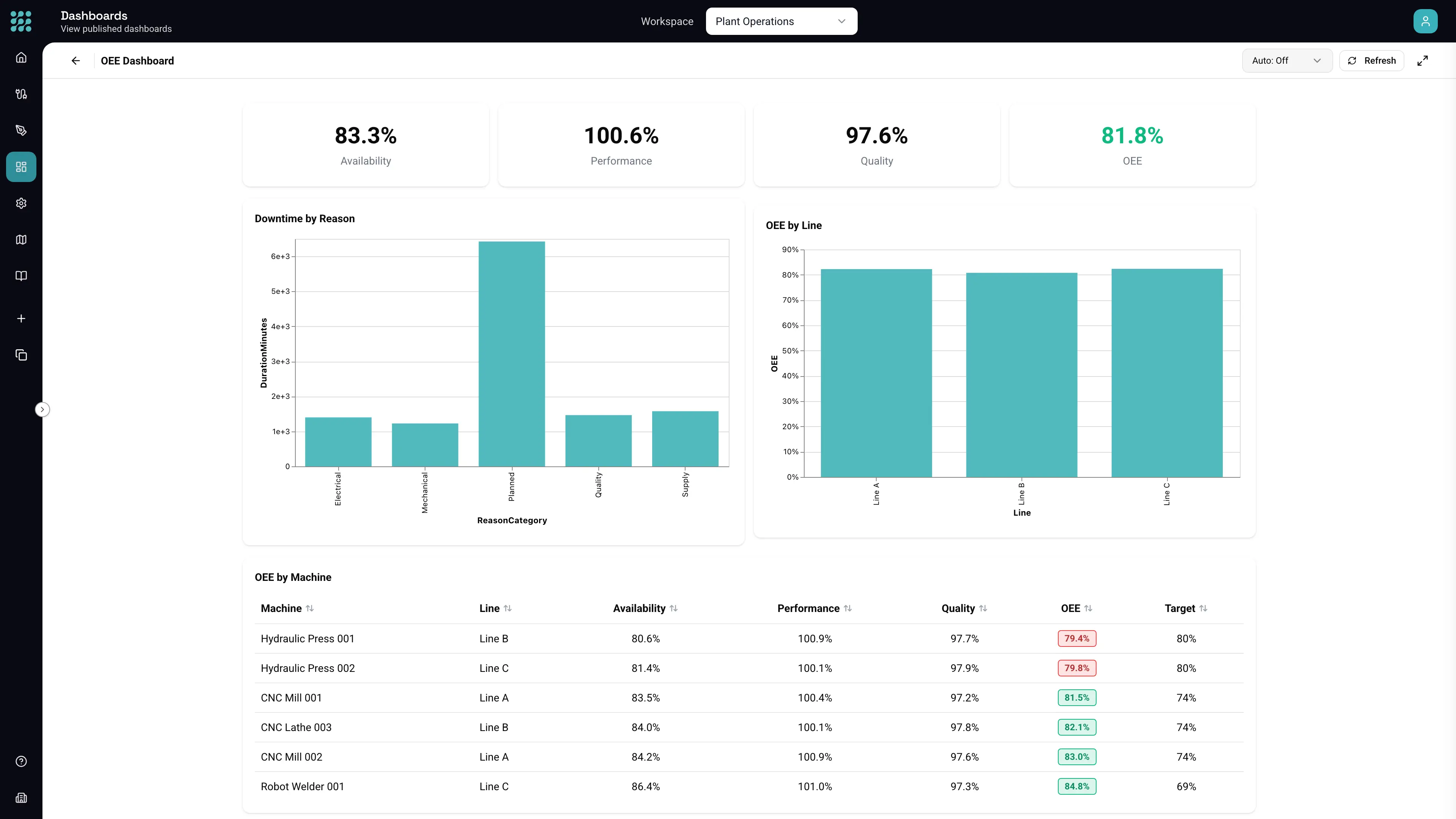The height and width of the screenshot is (819, 1456).
Task: Enter fullscreen with the expand icon
Action: [1423, 61]
